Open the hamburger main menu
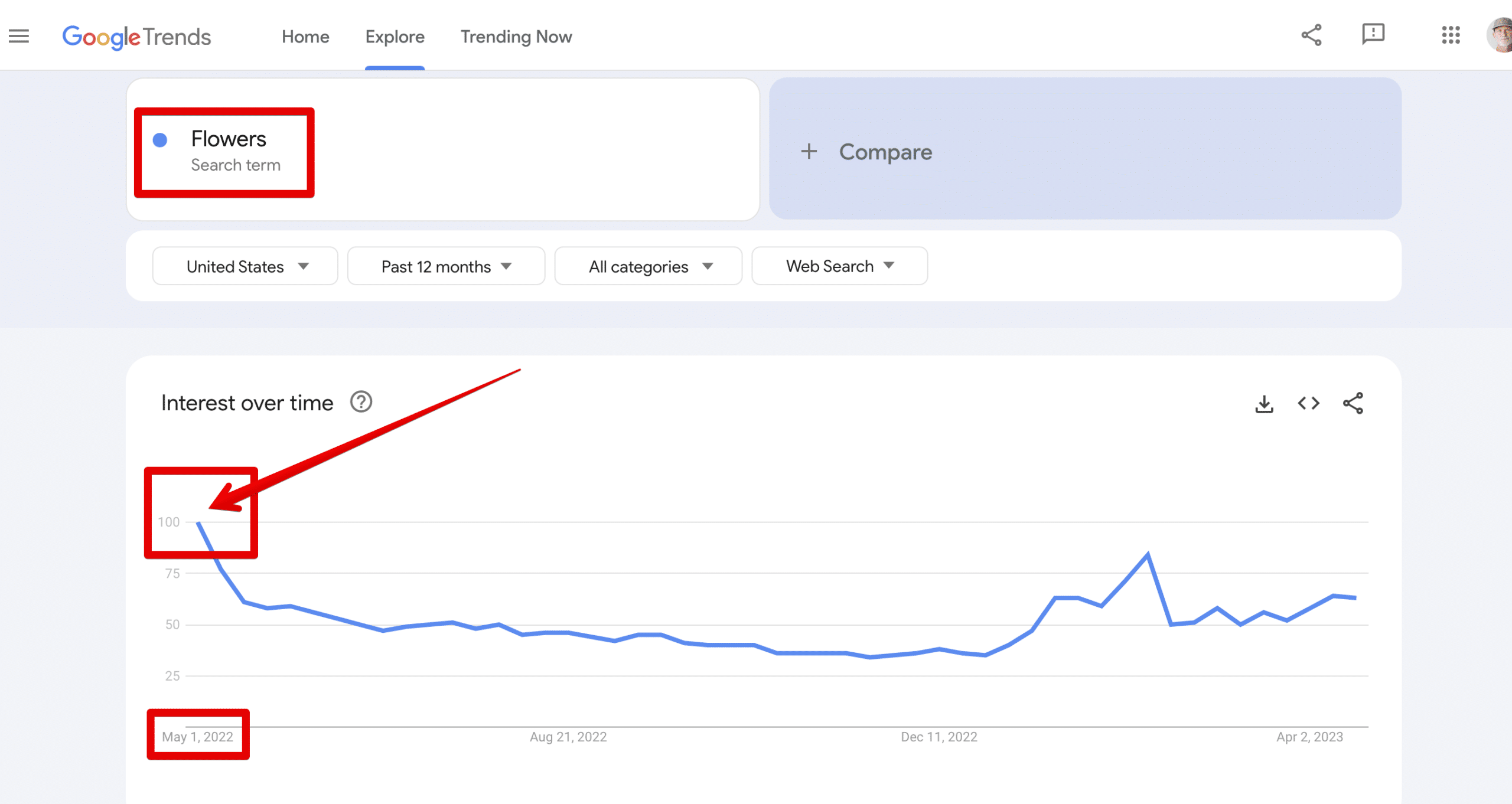 [x=19, y=37]
